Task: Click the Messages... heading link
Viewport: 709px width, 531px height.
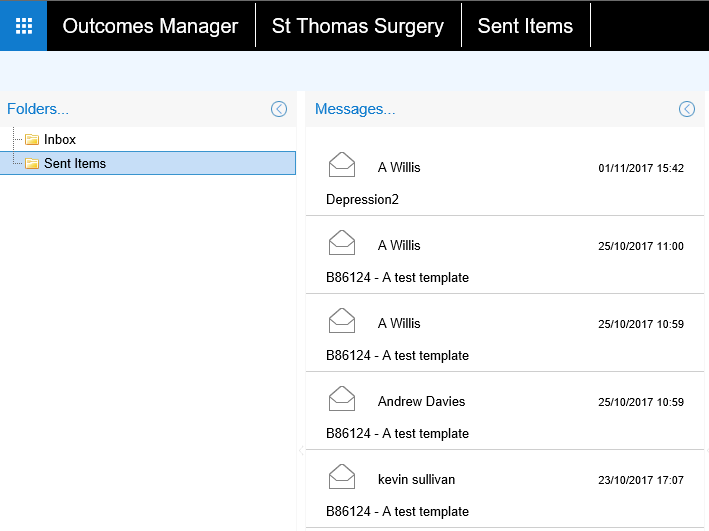Action: click(355, 109)
